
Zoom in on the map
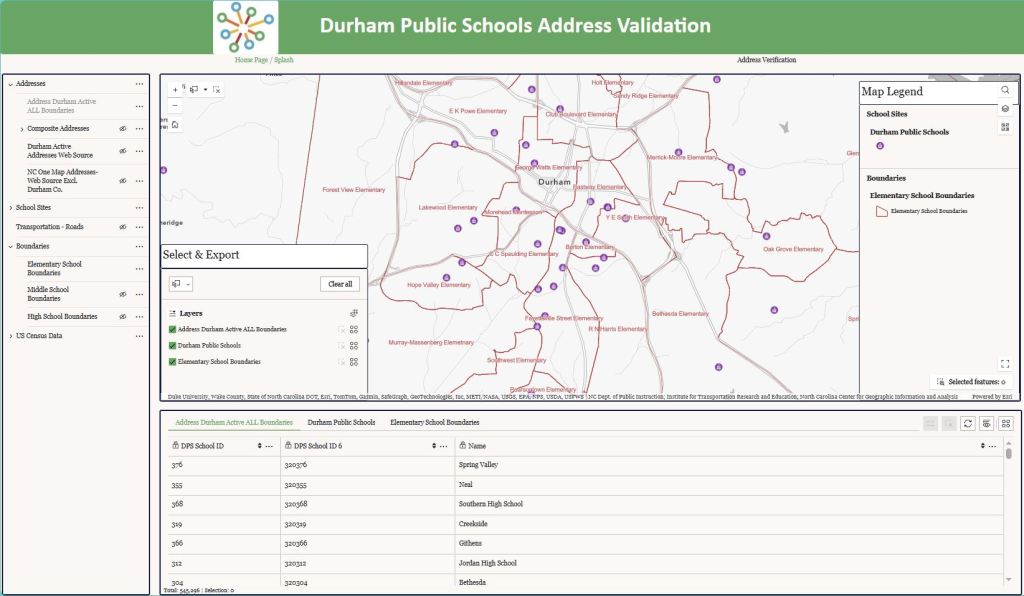(x=175, y=90)
